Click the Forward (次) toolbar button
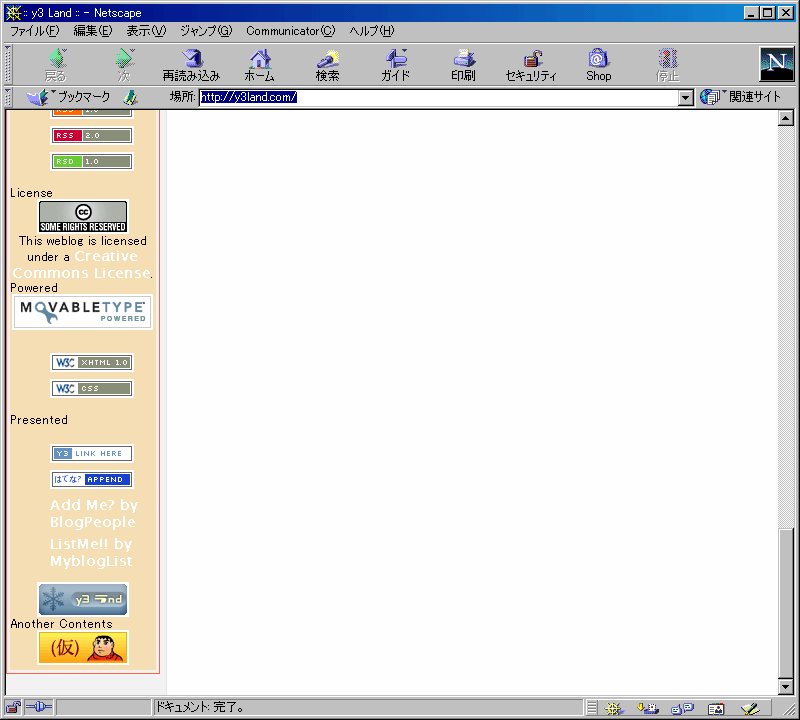The height and width of the screenshot is (720, 800). (124, 65)
